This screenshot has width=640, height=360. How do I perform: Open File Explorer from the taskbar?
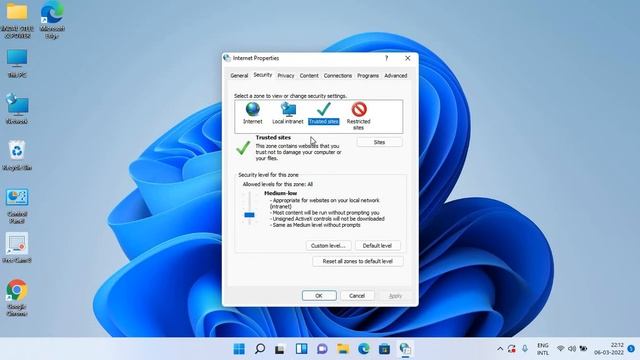click(343, 349)
